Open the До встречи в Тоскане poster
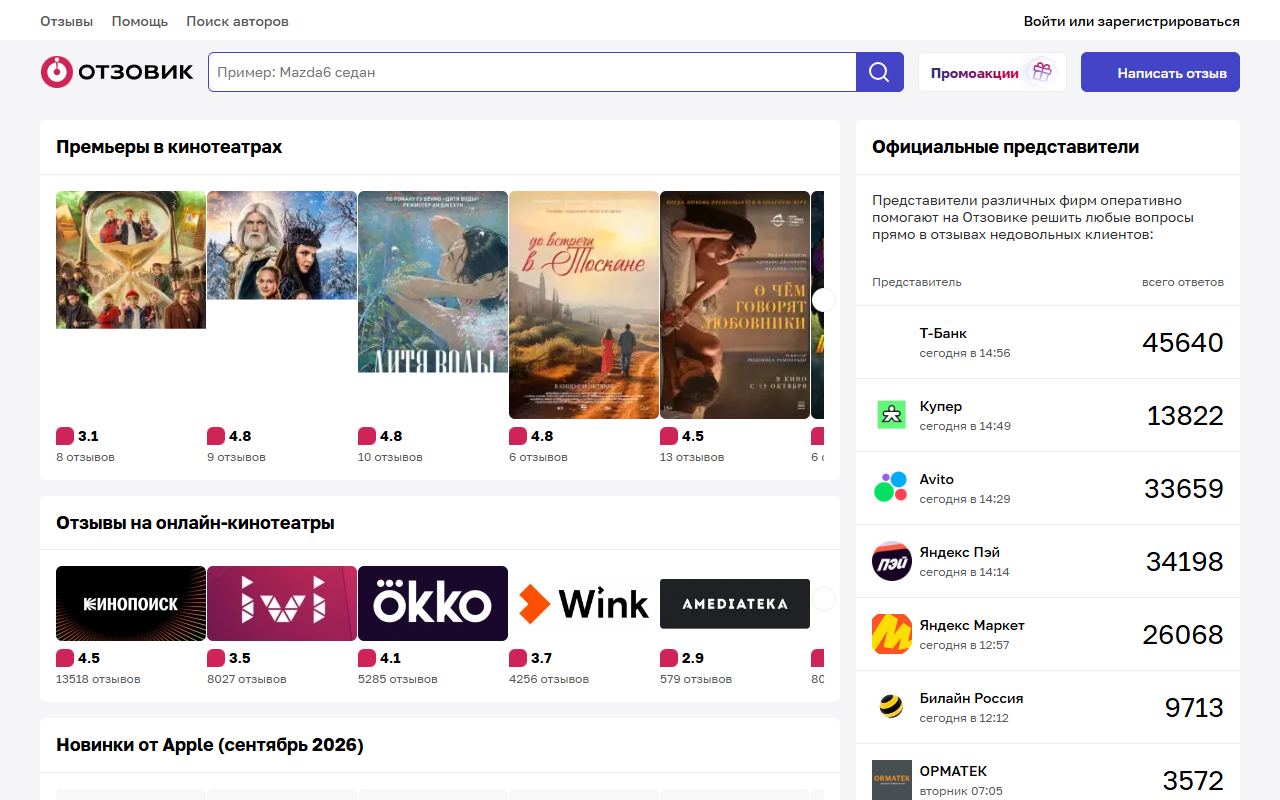 pyautogui.click(x=584, y=305)
